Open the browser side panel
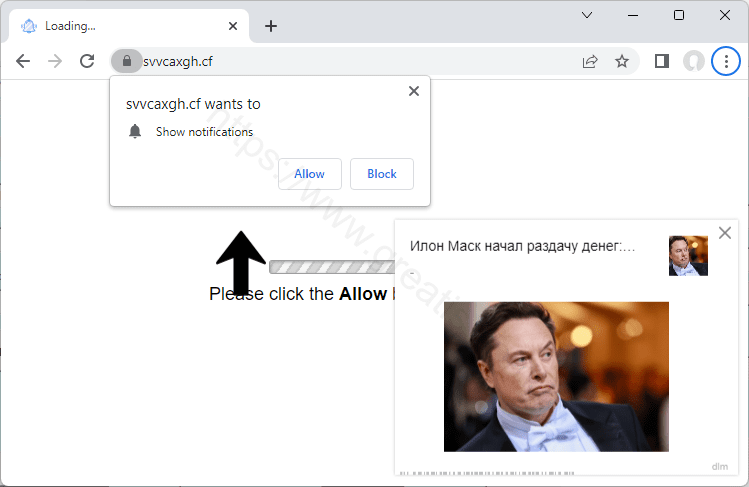749x487 pixels. (661, 61)
